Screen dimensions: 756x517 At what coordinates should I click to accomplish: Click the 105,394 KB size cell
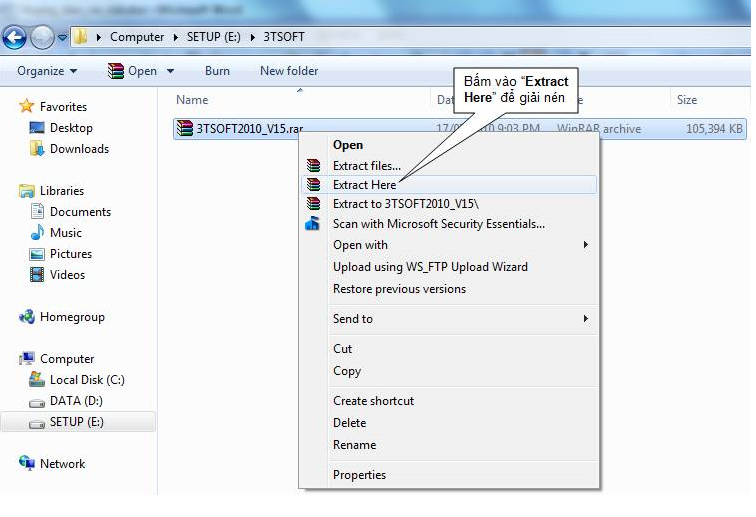714,129
